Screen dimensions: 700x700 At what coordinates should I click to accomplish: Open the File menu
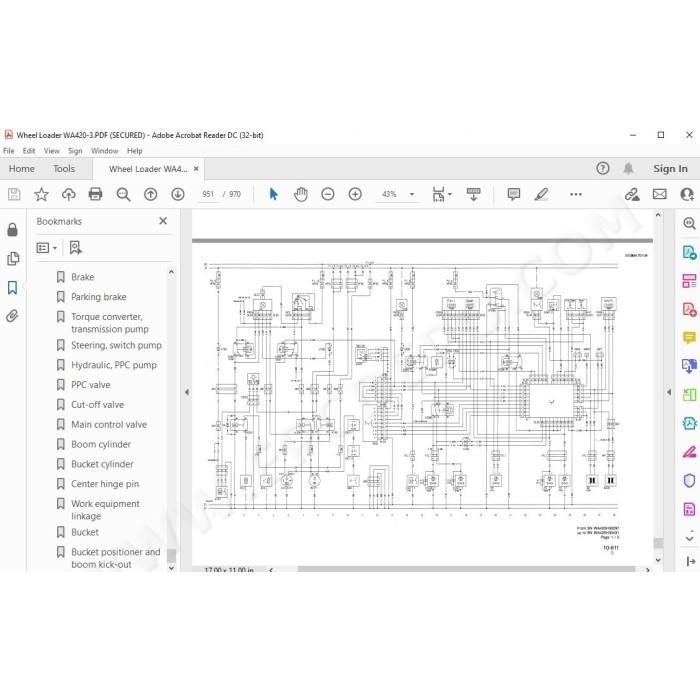[8, 151]
